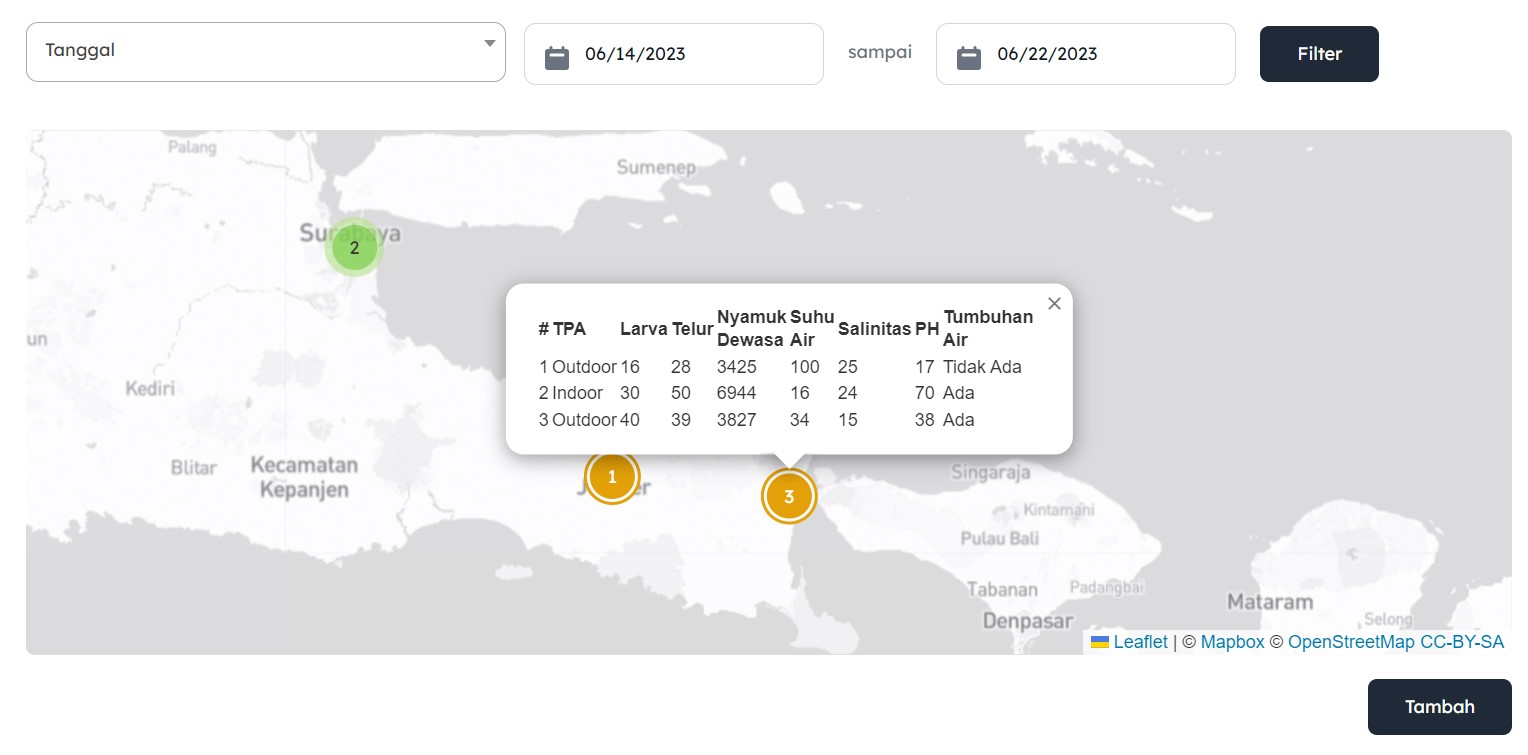Click the Singaraja label on the map
The height and width of the screenshot is (755, 1528).
[991, 472]
